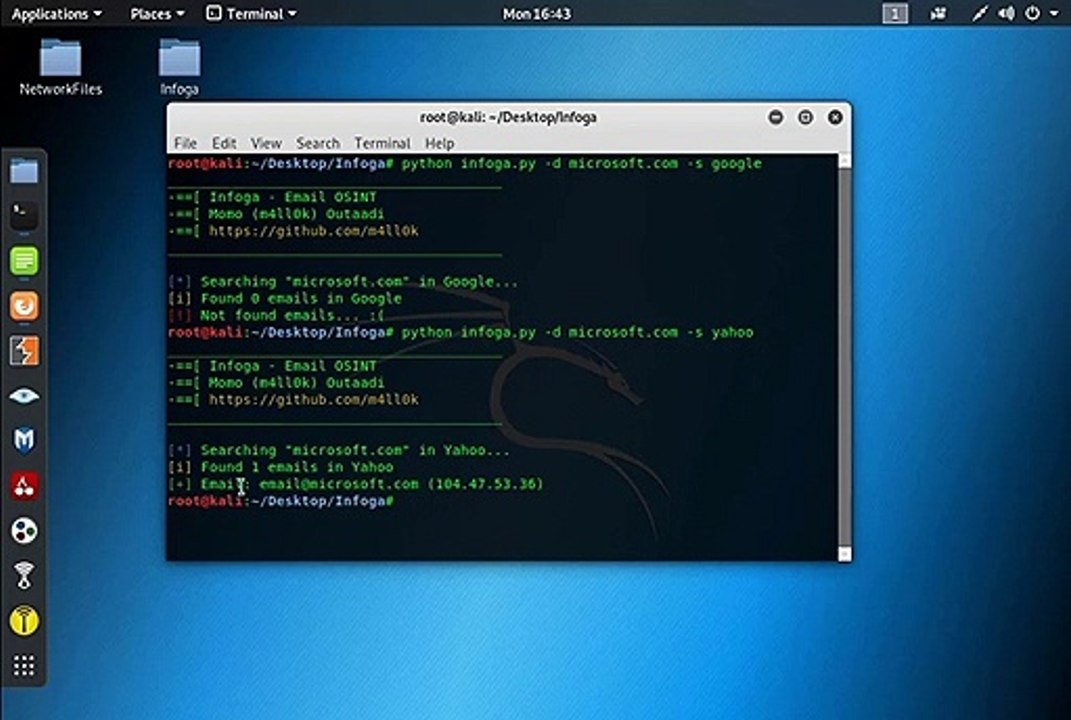Close the terminal window
The height and width of the screenshot is (720, 1071).
835,117
